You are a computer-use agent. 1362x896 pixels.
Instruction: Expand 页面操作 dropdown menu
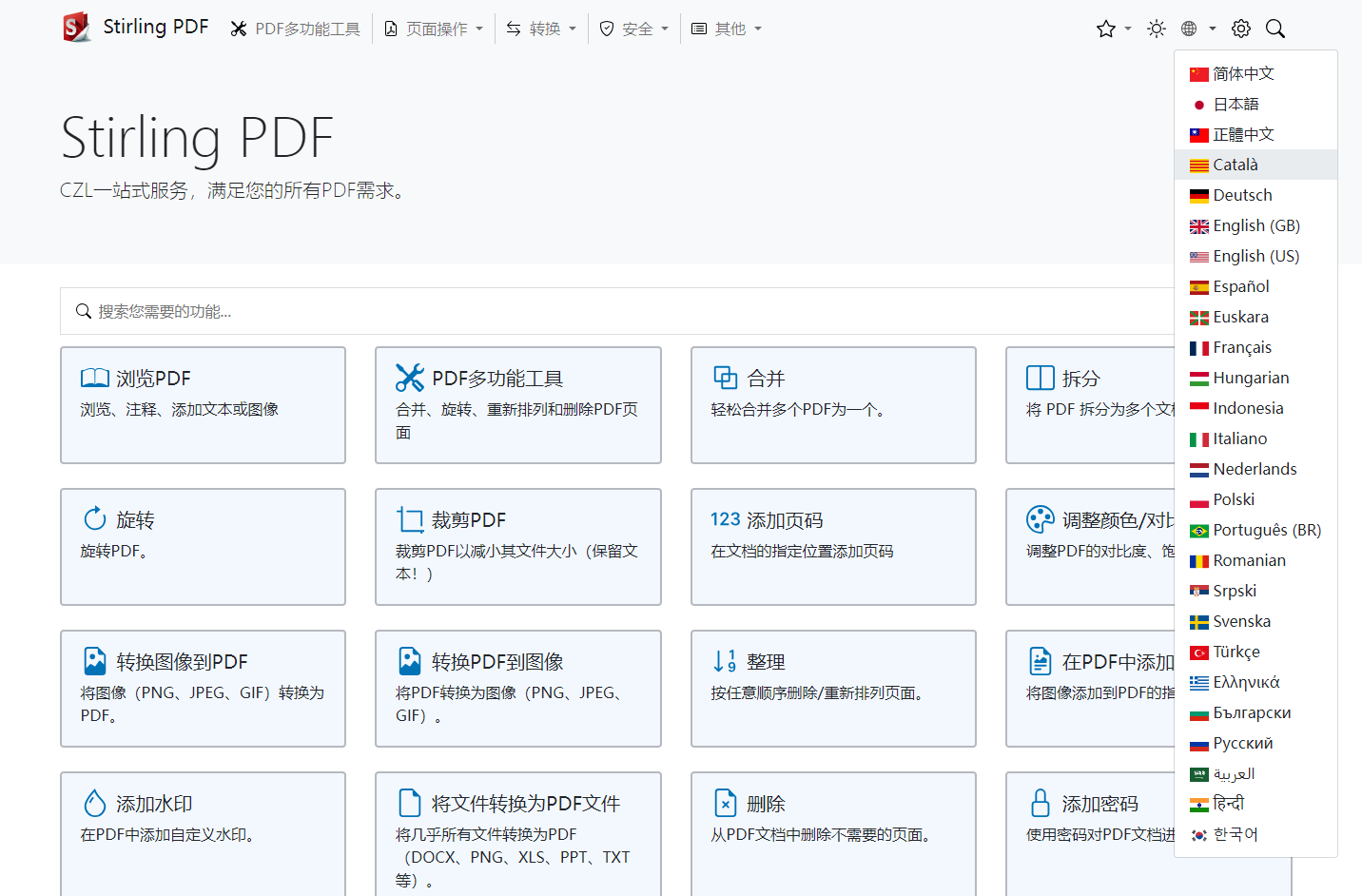point(434,29)
